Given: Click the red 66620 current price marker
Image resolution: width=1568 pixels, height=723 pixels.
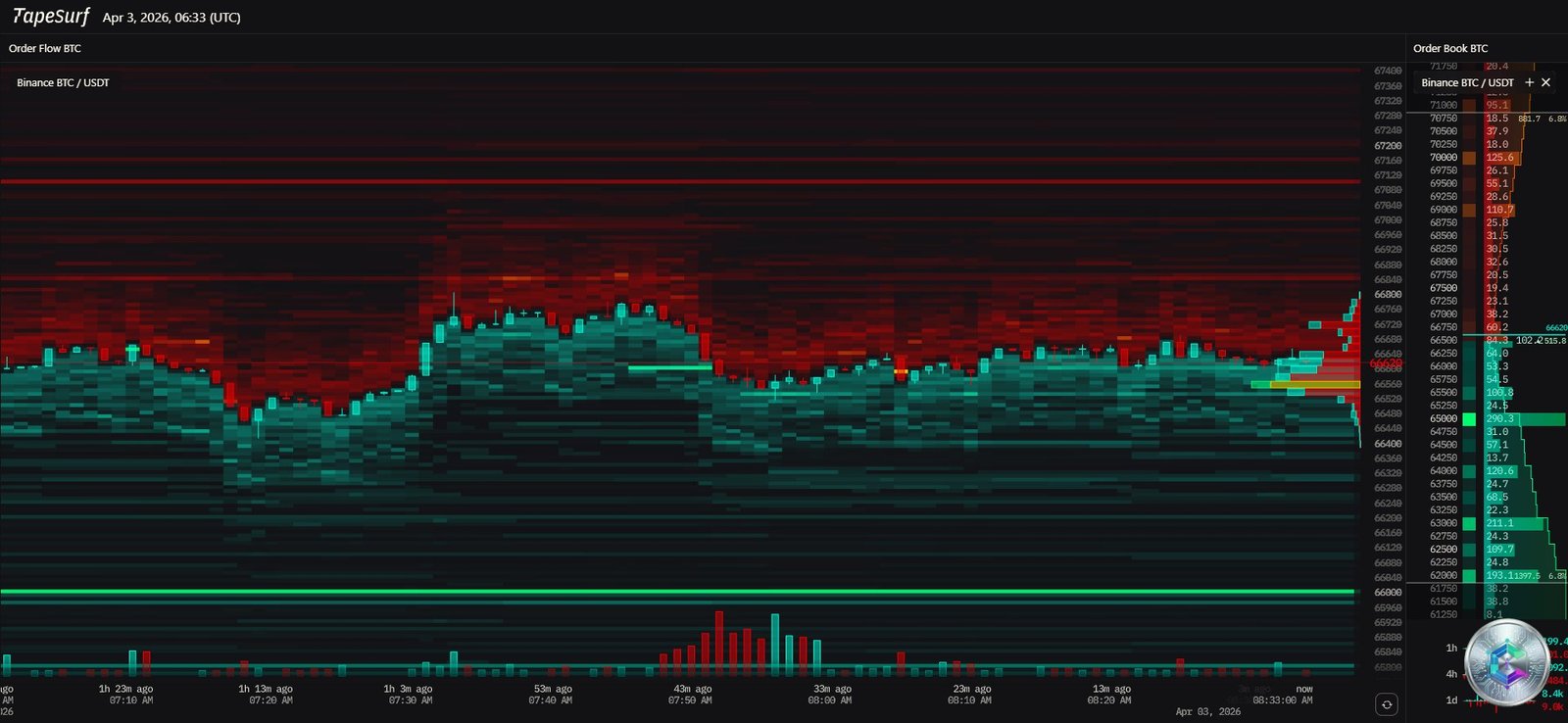Looking at the screenshot, I should [1386, 363].
